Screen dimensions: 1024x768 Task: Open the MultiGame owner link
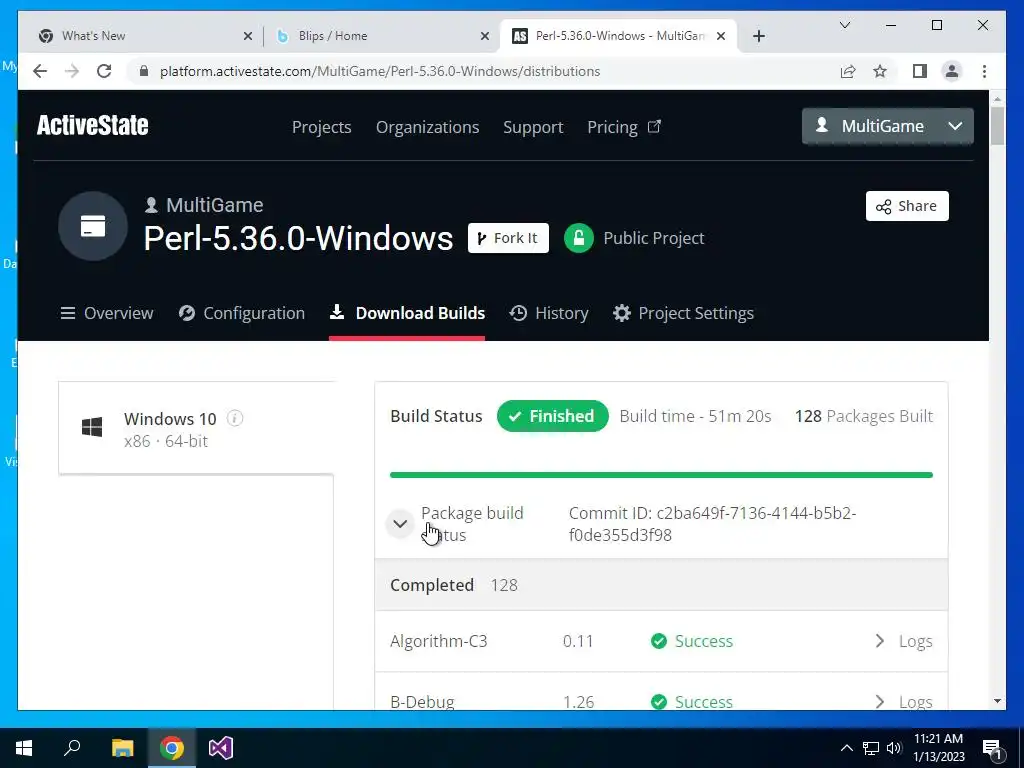pos(204,205)
